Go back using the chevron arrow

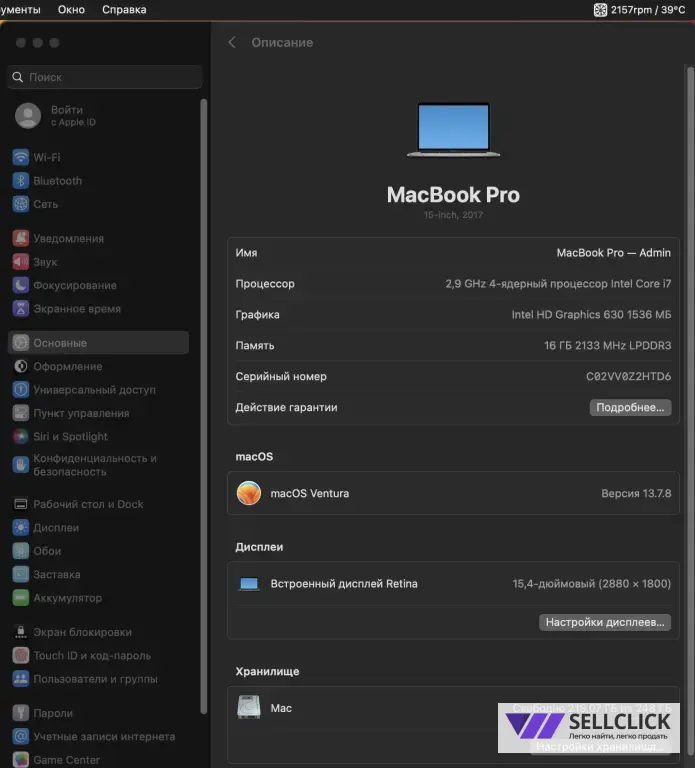click(x=232, y=43)
